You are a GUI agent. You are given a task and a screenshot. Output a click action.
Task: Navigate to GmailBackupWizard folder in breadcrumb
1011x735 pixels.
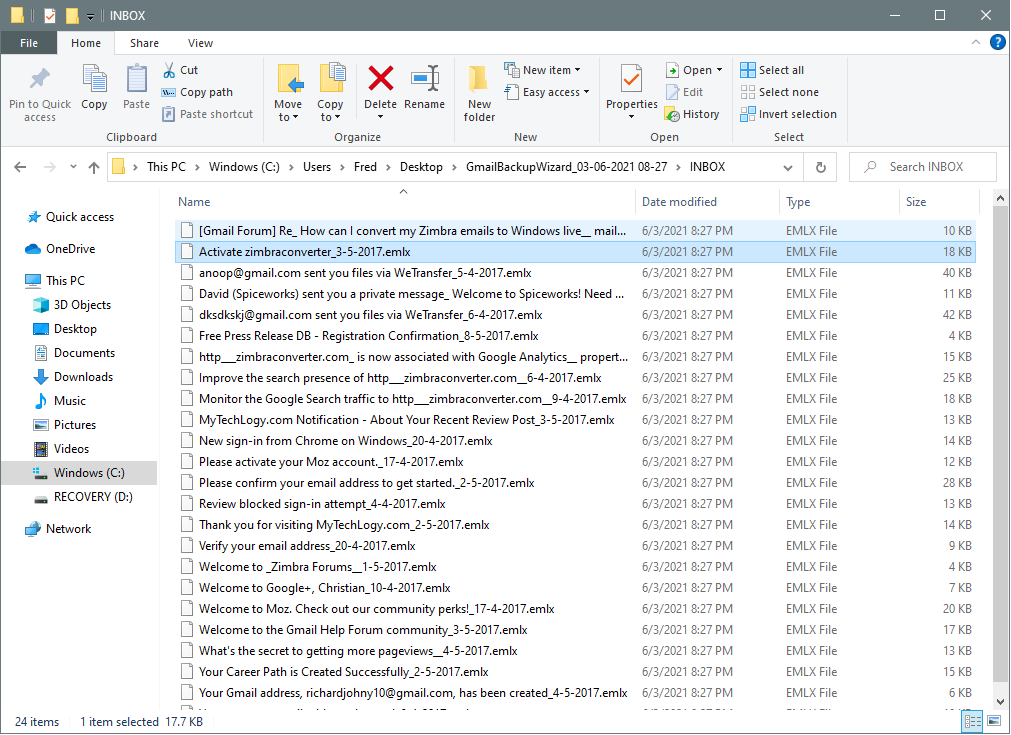pyautogui.click(x=566, y=167)
